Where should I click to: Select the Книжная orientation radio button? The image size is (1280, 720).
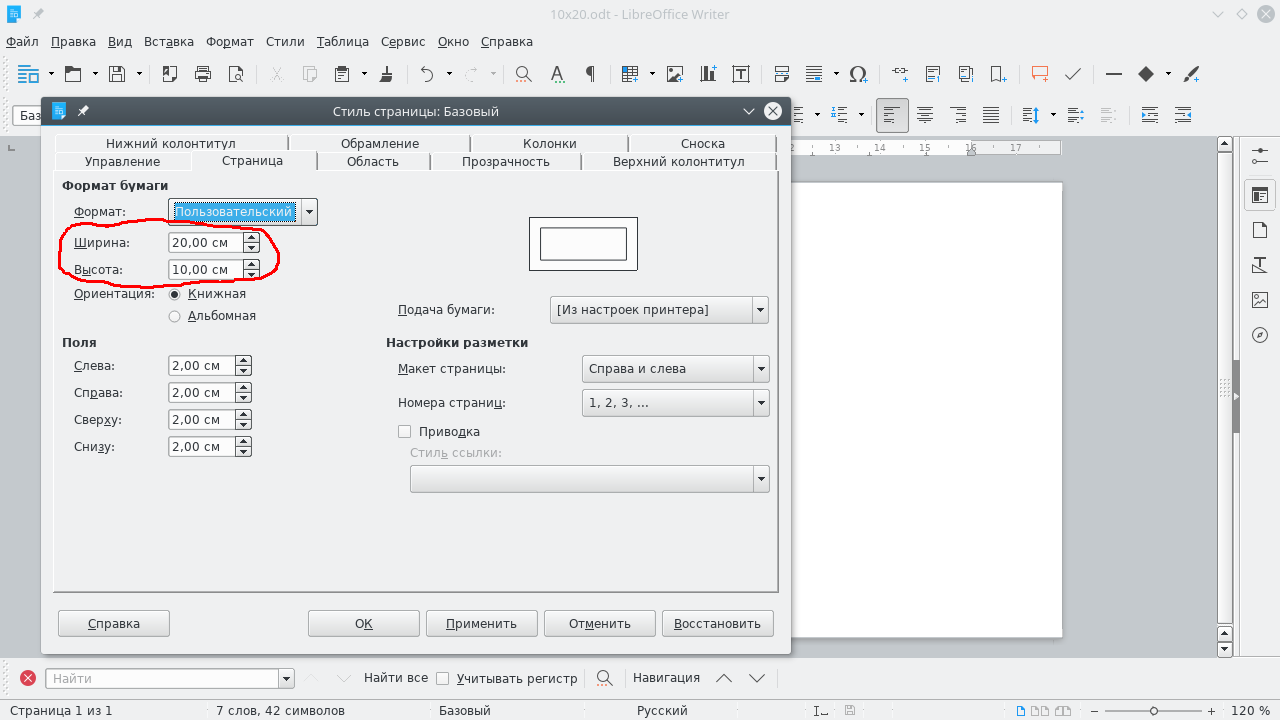point(175,294)
